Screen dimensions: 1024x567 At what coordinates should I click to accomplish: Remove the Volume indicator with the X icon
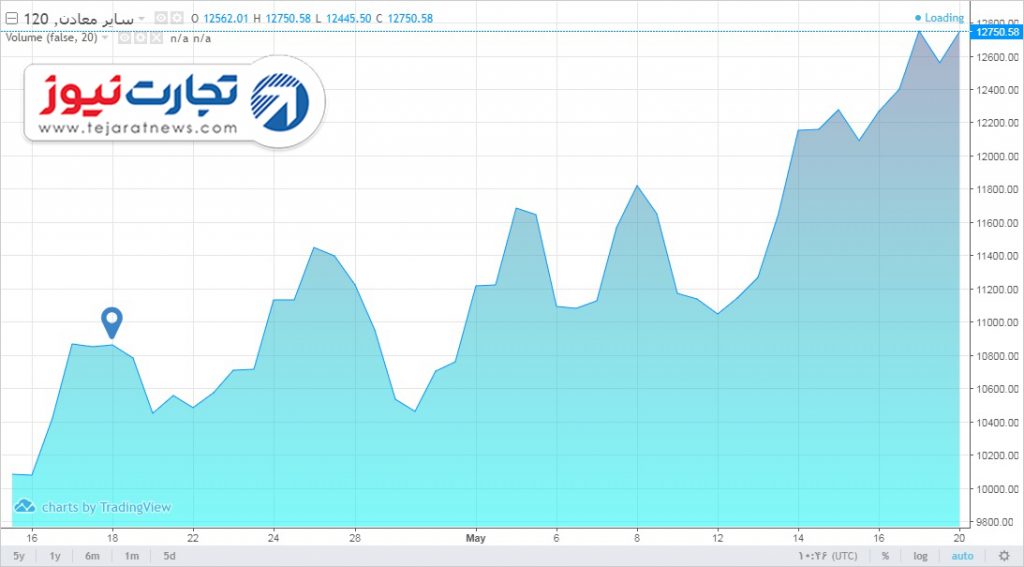click(155, 38)
